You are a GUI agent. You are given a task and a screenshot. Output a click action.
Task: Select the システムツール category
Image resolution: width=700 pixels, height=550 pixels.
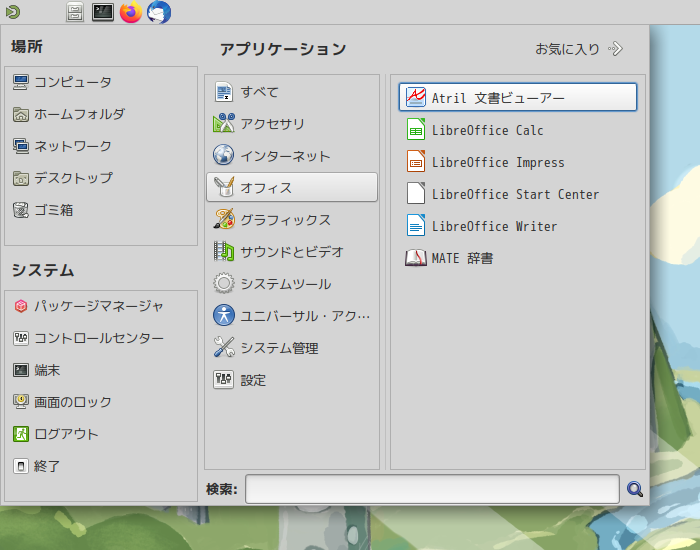tap(292, 283)
